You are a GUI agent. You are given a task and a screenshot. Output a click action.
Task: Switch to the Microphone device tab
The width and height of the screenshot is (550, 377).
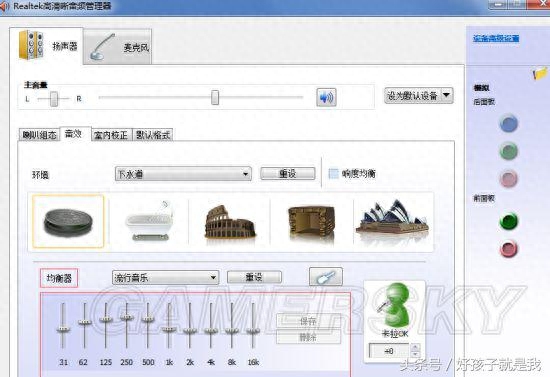(118, 47)
